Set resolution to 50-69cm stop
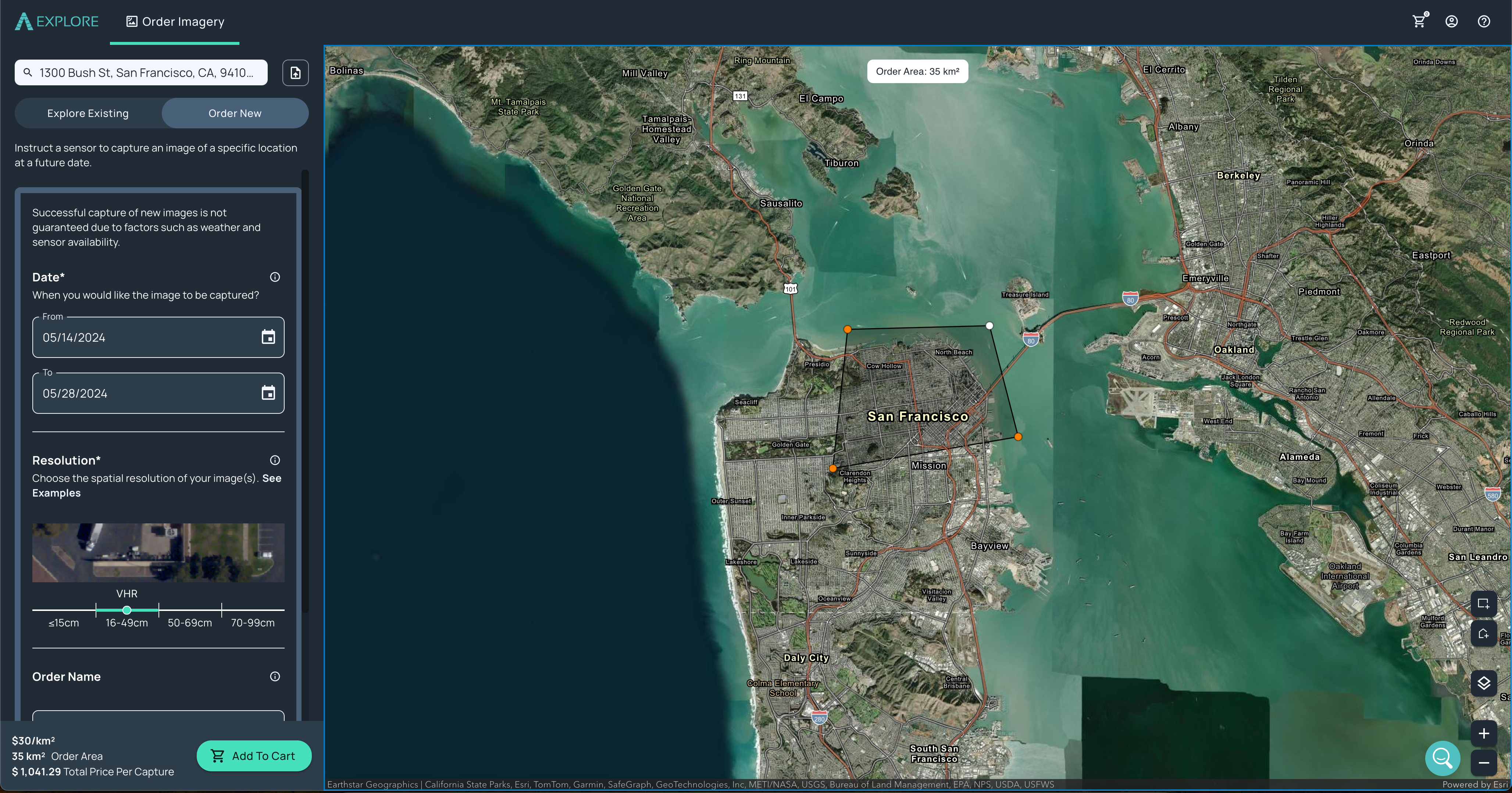1512x793 pixels. 189,611
